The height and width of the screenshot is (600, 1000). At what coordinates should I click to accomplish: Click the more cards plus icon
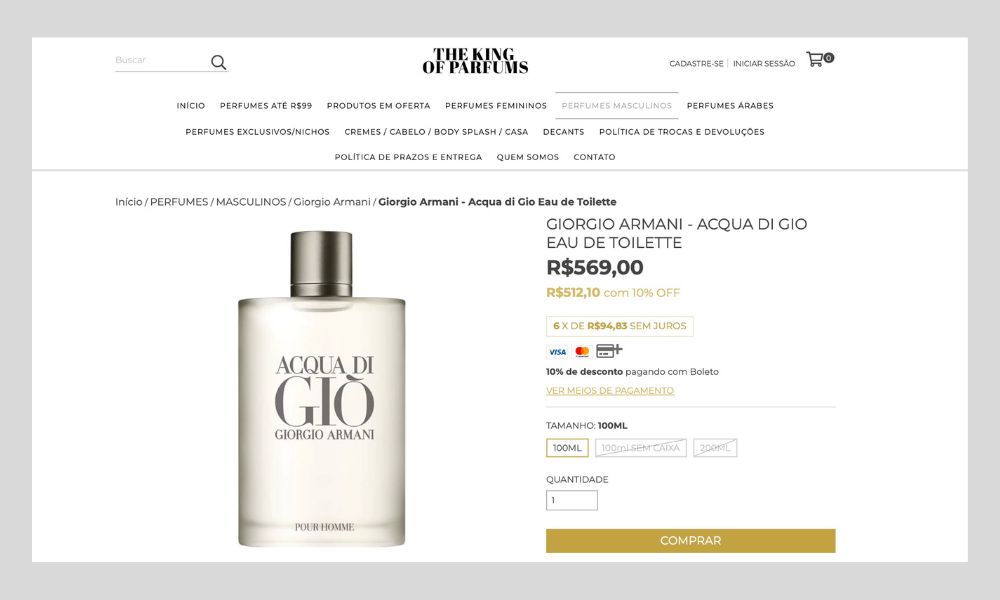pyautogui.click(x=609, y=351)
